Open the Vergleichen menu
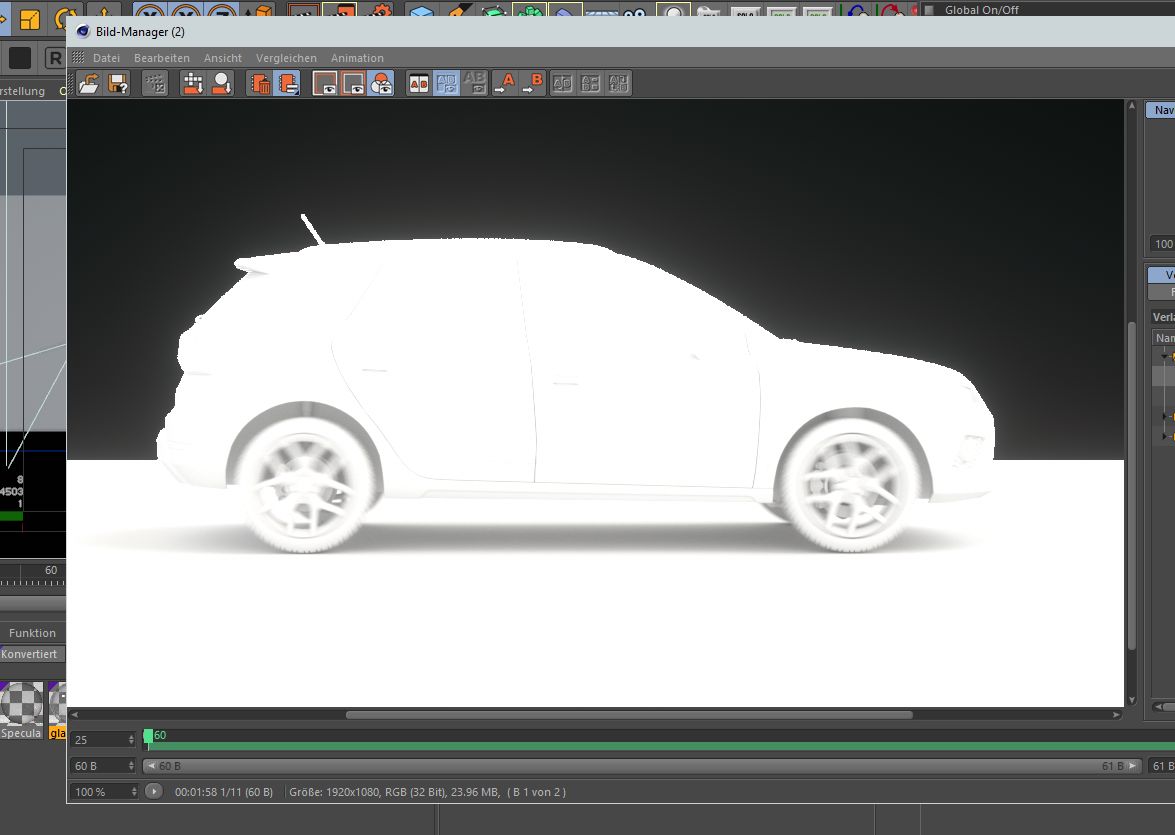 [x=286, y=58]
